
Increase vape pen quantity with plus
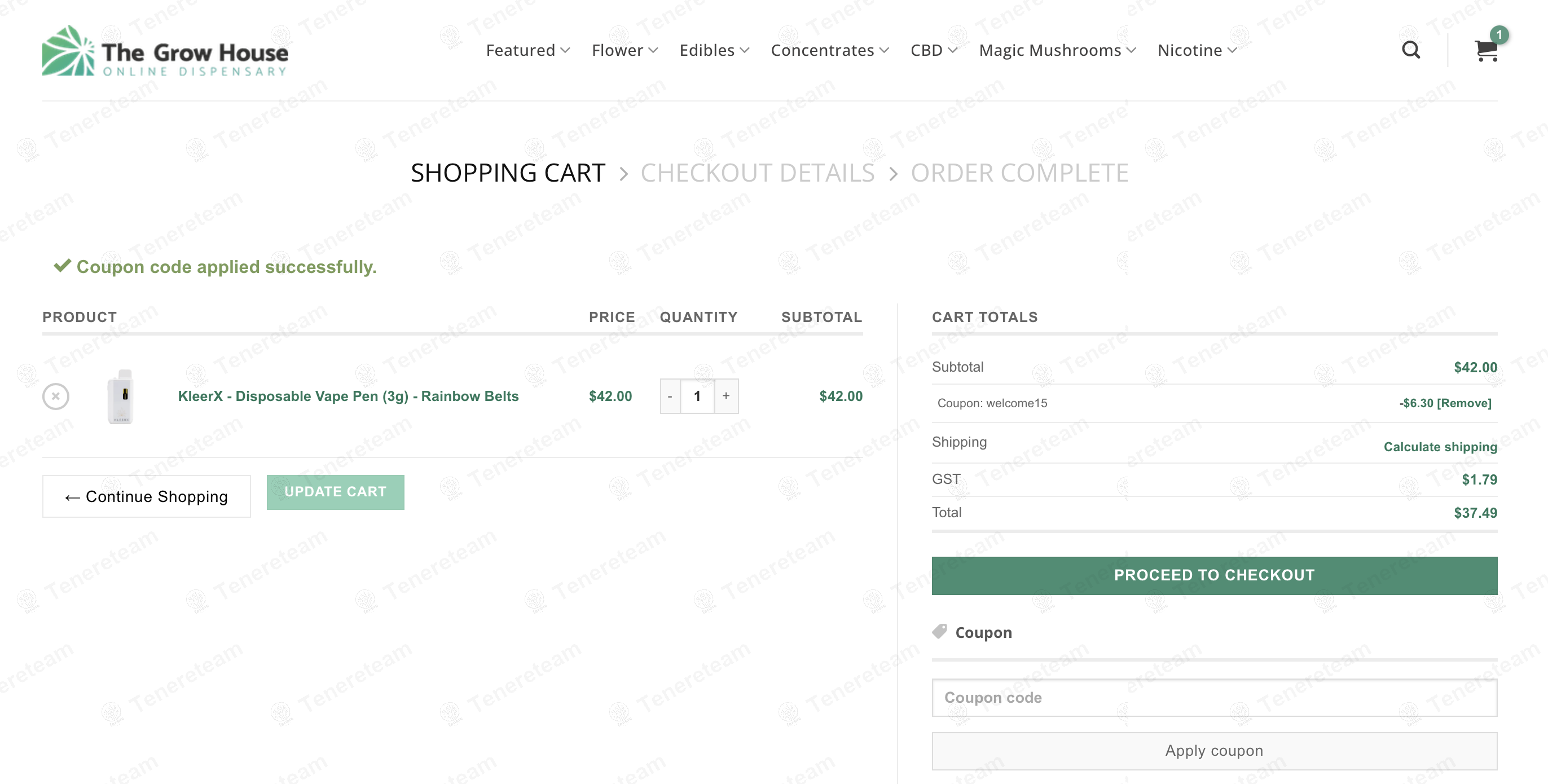pos(726,396)
